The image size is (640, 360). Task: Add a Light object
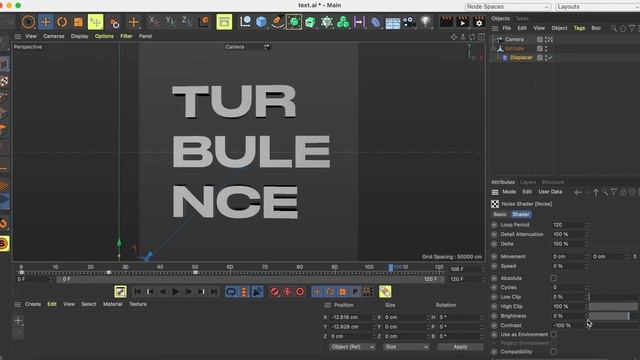click(426, 22)
